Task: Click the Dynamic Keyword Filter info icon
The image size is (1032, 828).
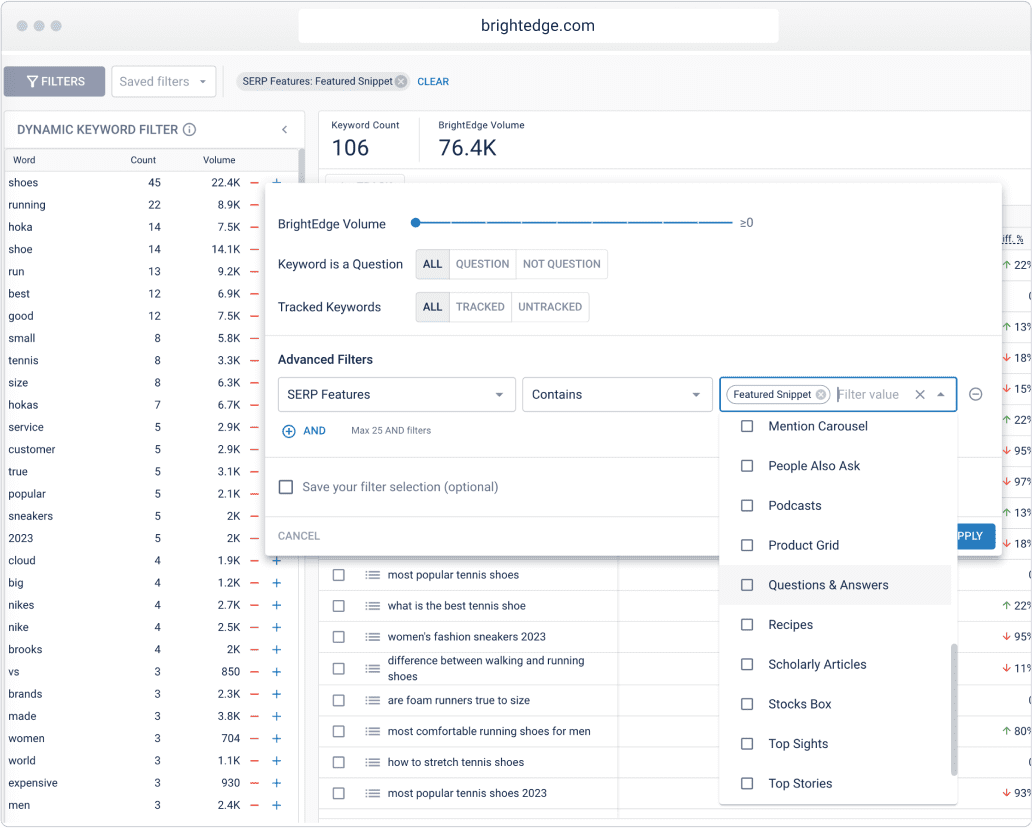Action: pos(190,130)
